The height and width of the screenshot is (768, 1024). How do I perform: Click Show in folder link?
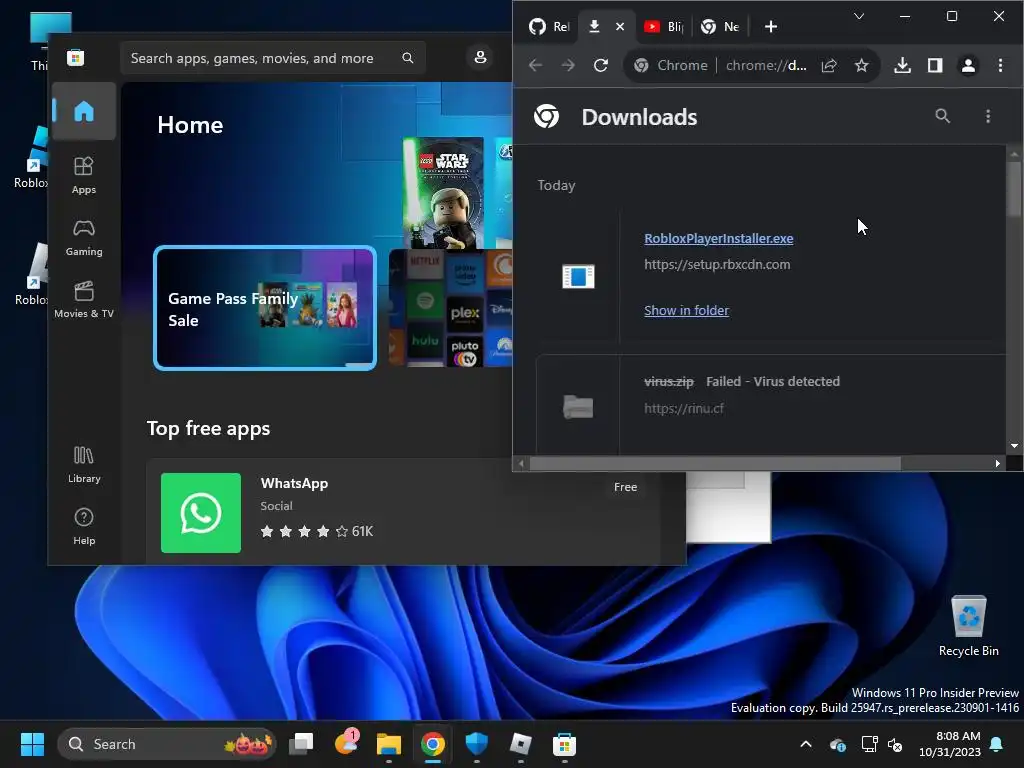(x=686, y=310)
